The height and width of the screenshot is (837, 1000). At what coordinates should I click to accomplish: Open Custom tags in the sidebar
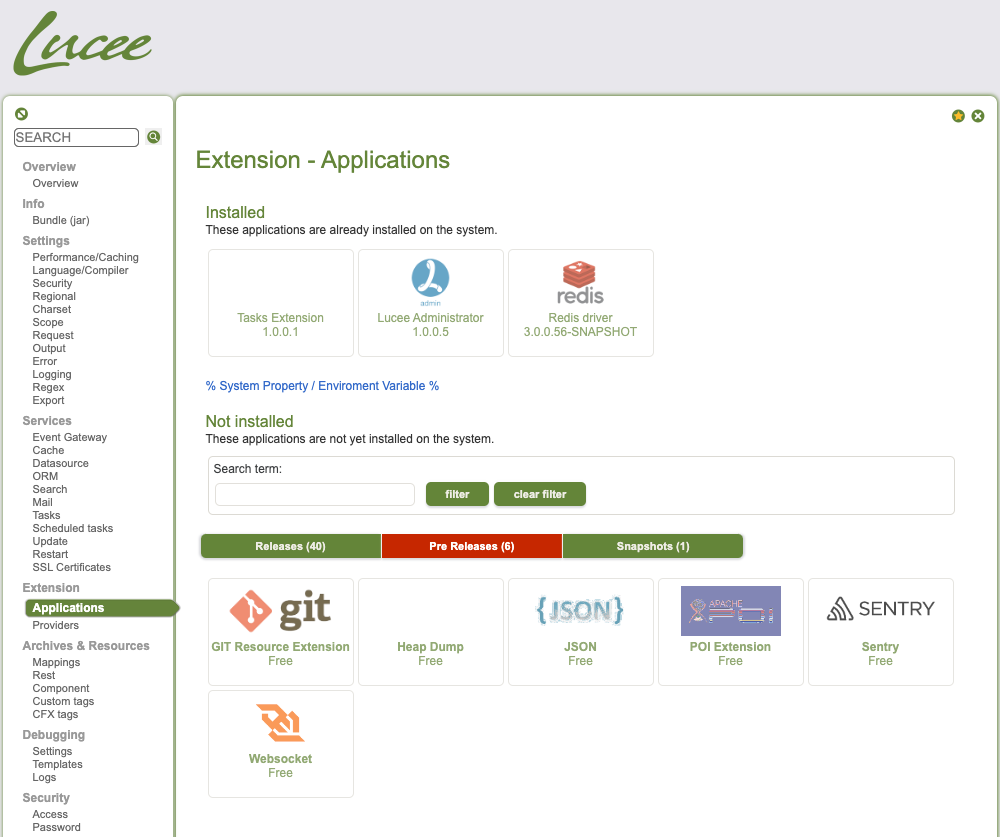coord(63,702)
